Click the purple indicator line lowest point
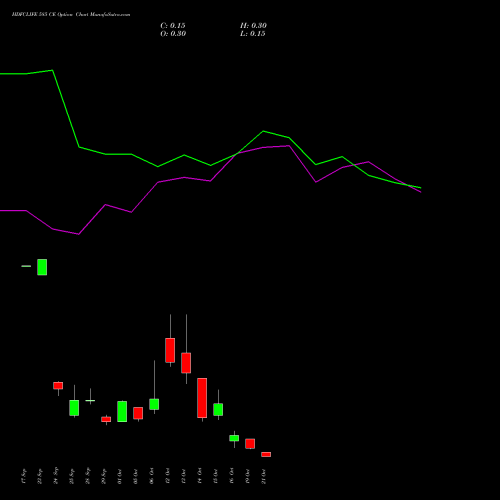Screen dimensions: 500x500 (x=79, y=234)
